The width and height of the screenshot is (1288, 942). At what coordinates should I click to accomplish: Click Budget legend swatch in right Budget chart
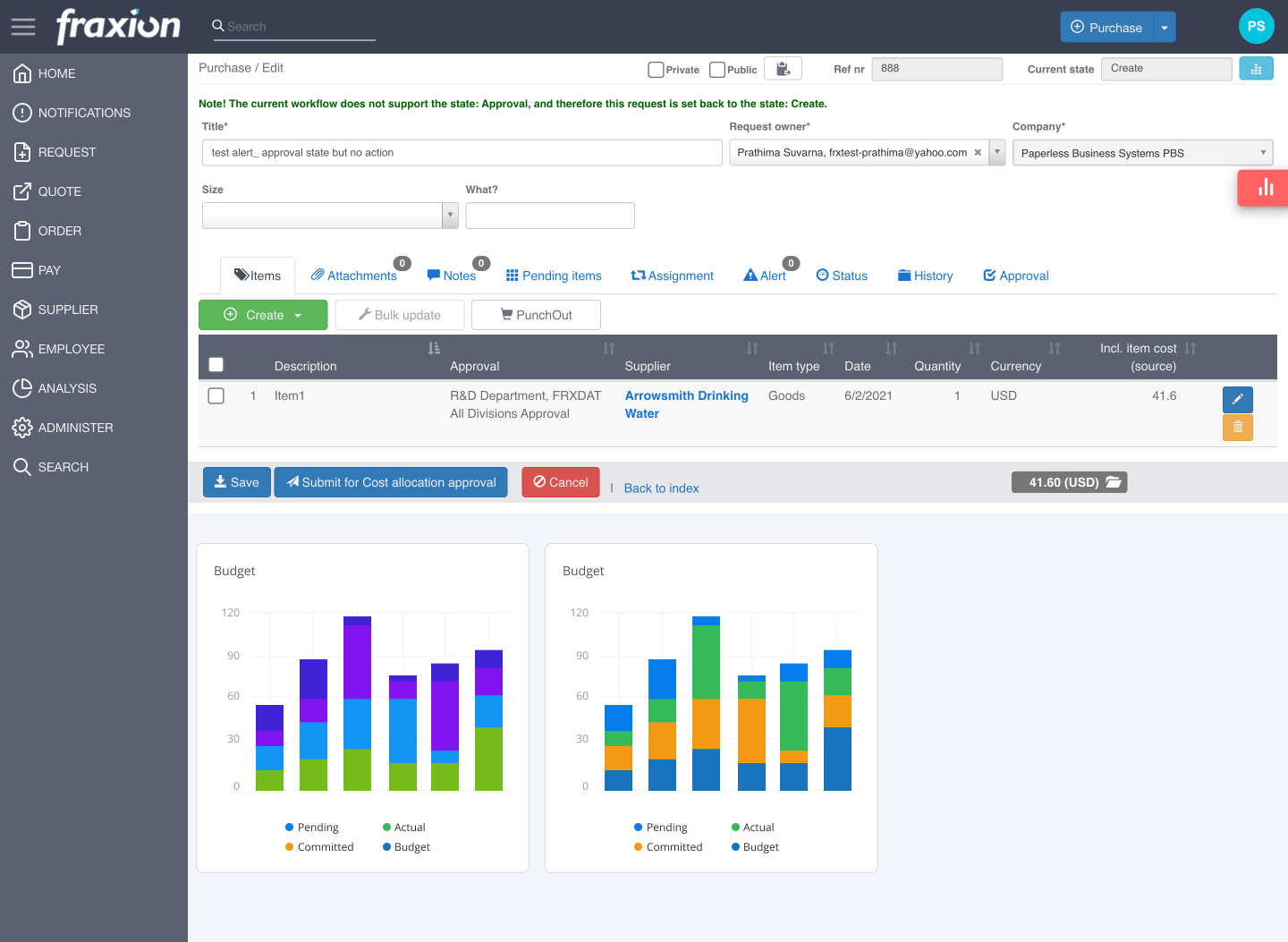(x=735, y=847)
